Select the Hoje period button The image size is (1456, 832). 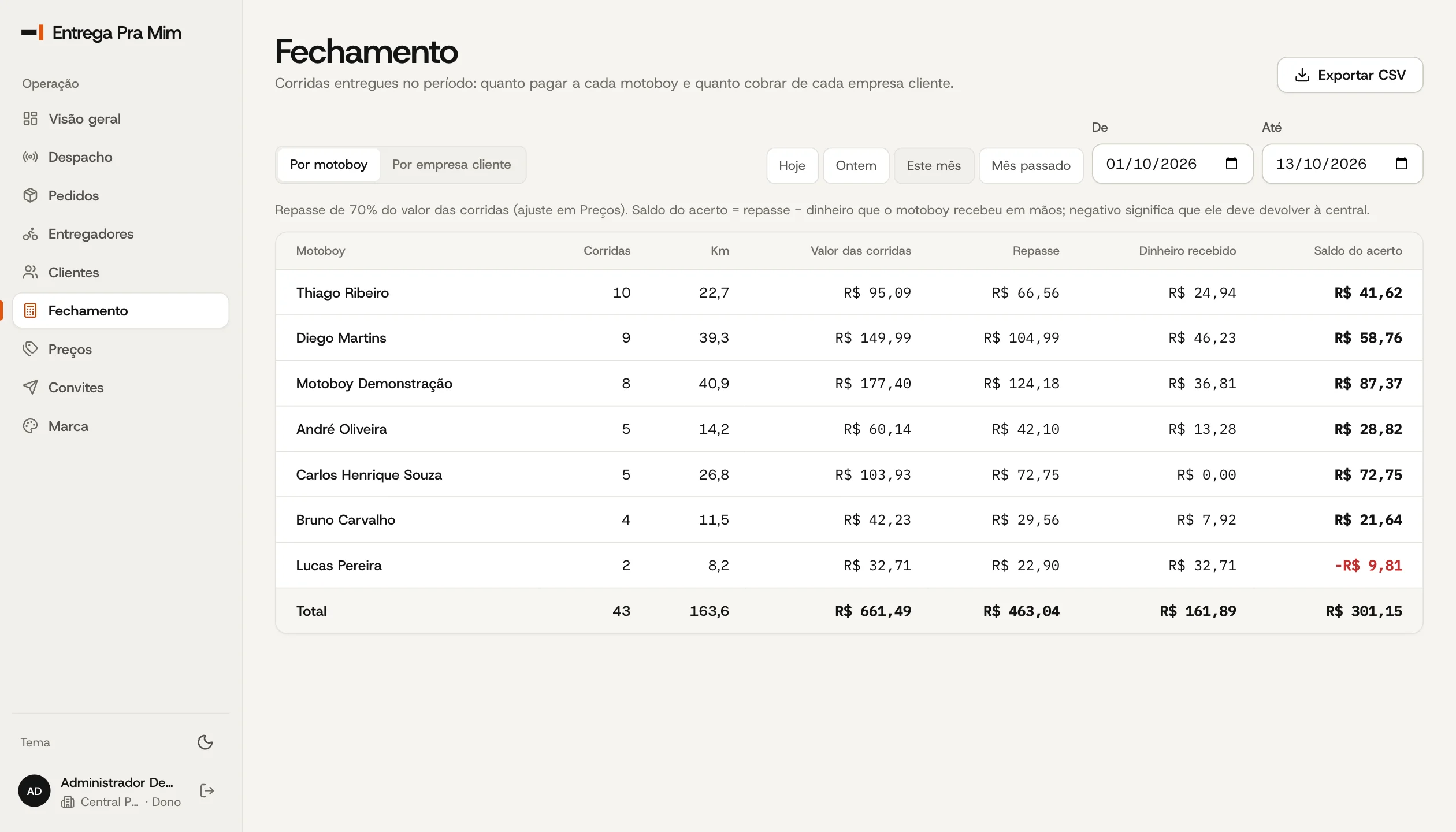[792, 166]
